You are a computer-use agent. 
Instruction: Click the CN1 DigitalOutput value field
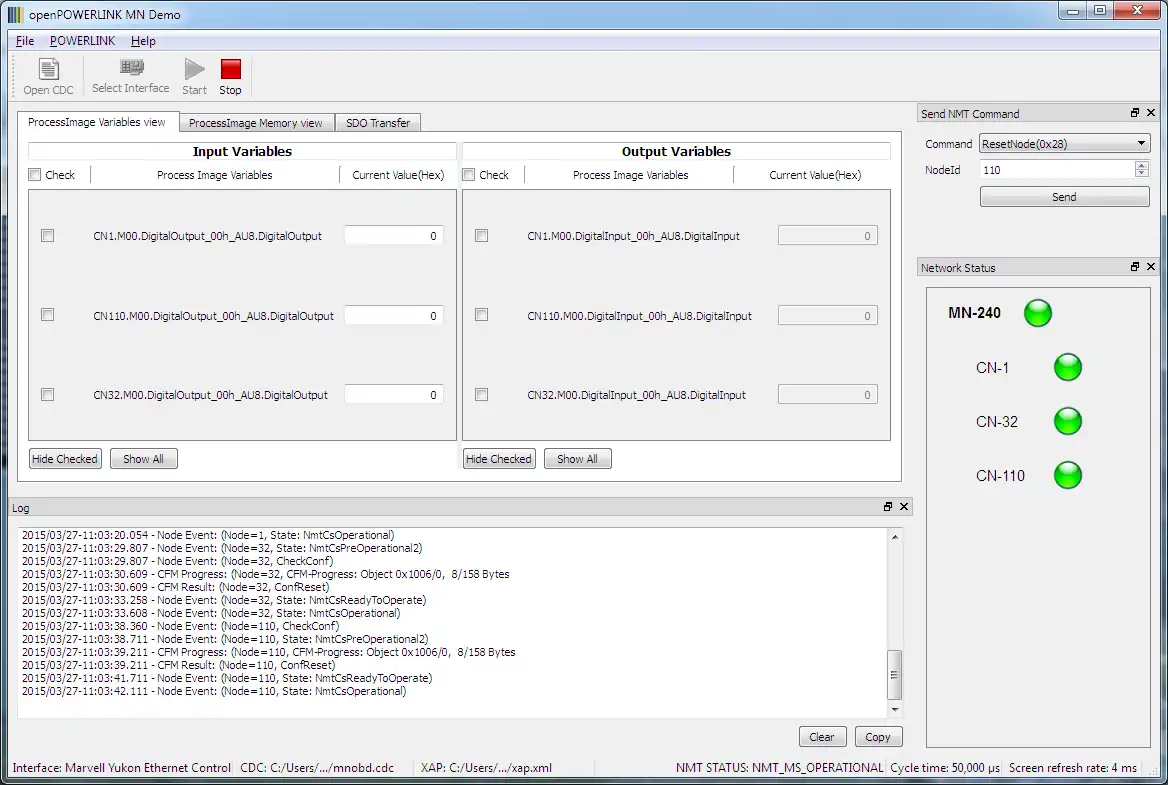[394, 235]
